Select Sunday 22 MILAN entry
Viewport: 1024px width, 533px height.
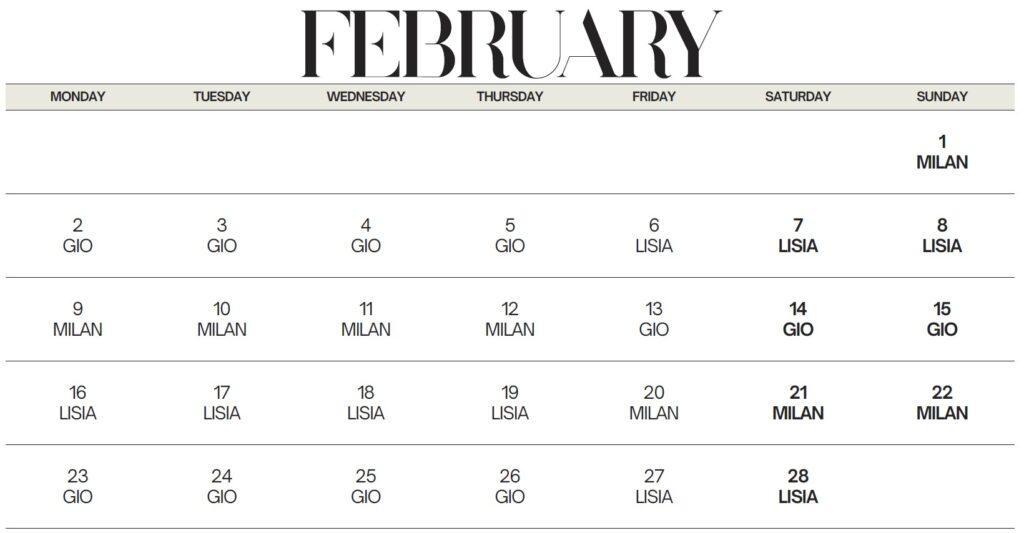(942, 403)
